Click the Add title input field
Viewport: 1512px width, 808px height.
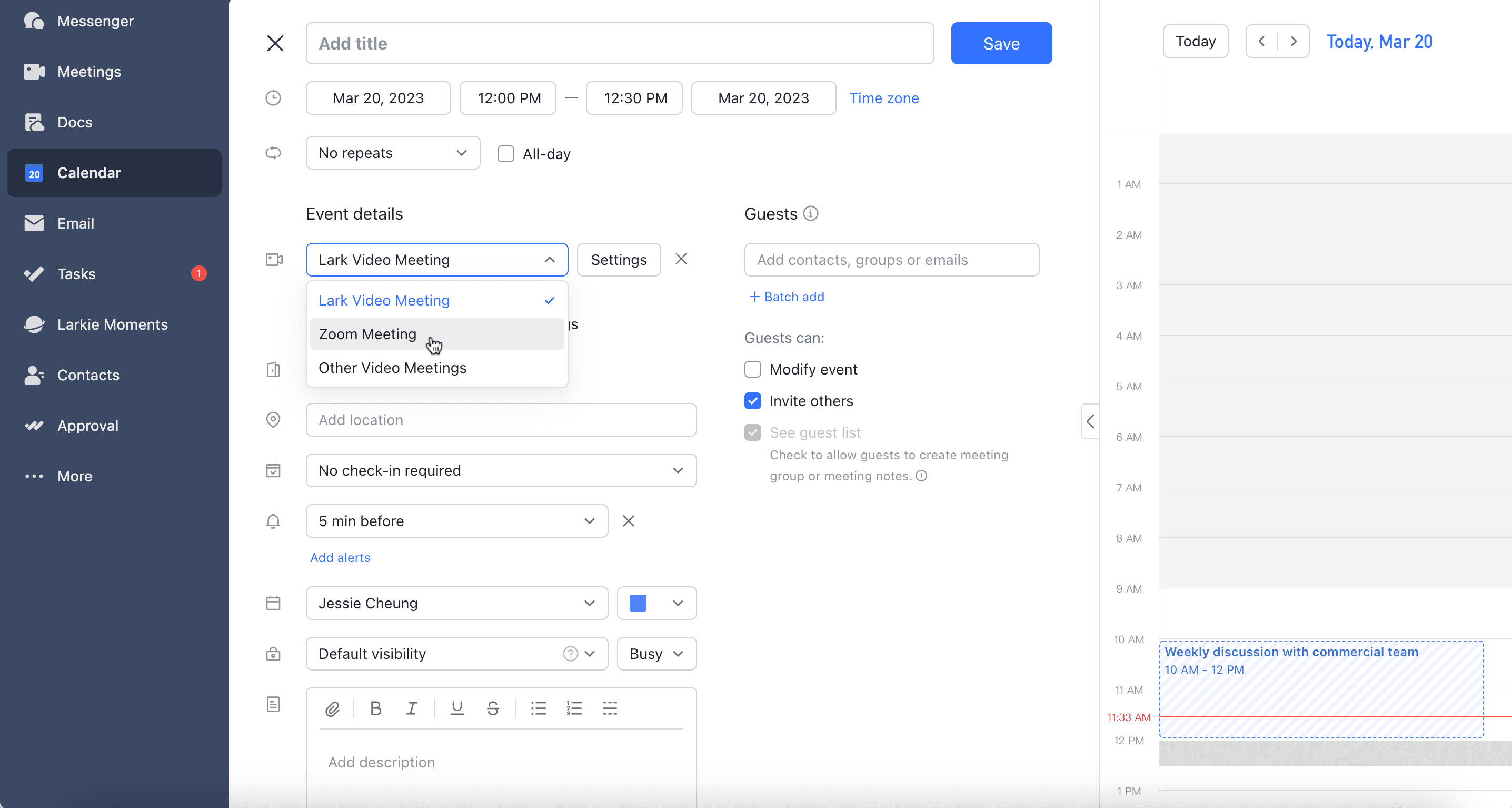[620, 43]
